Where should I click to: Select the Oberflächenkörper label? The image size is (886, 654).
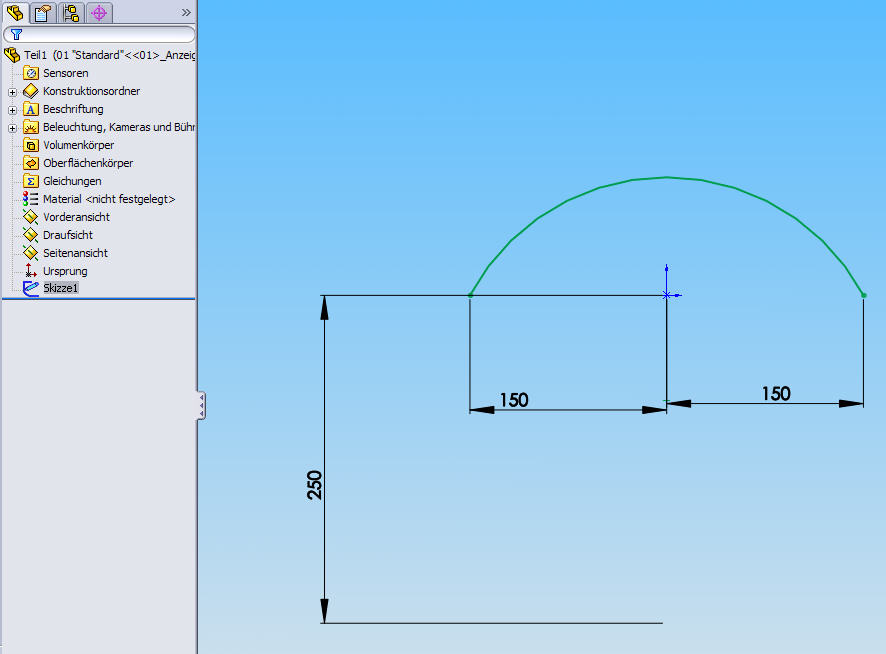click(88, 163)
